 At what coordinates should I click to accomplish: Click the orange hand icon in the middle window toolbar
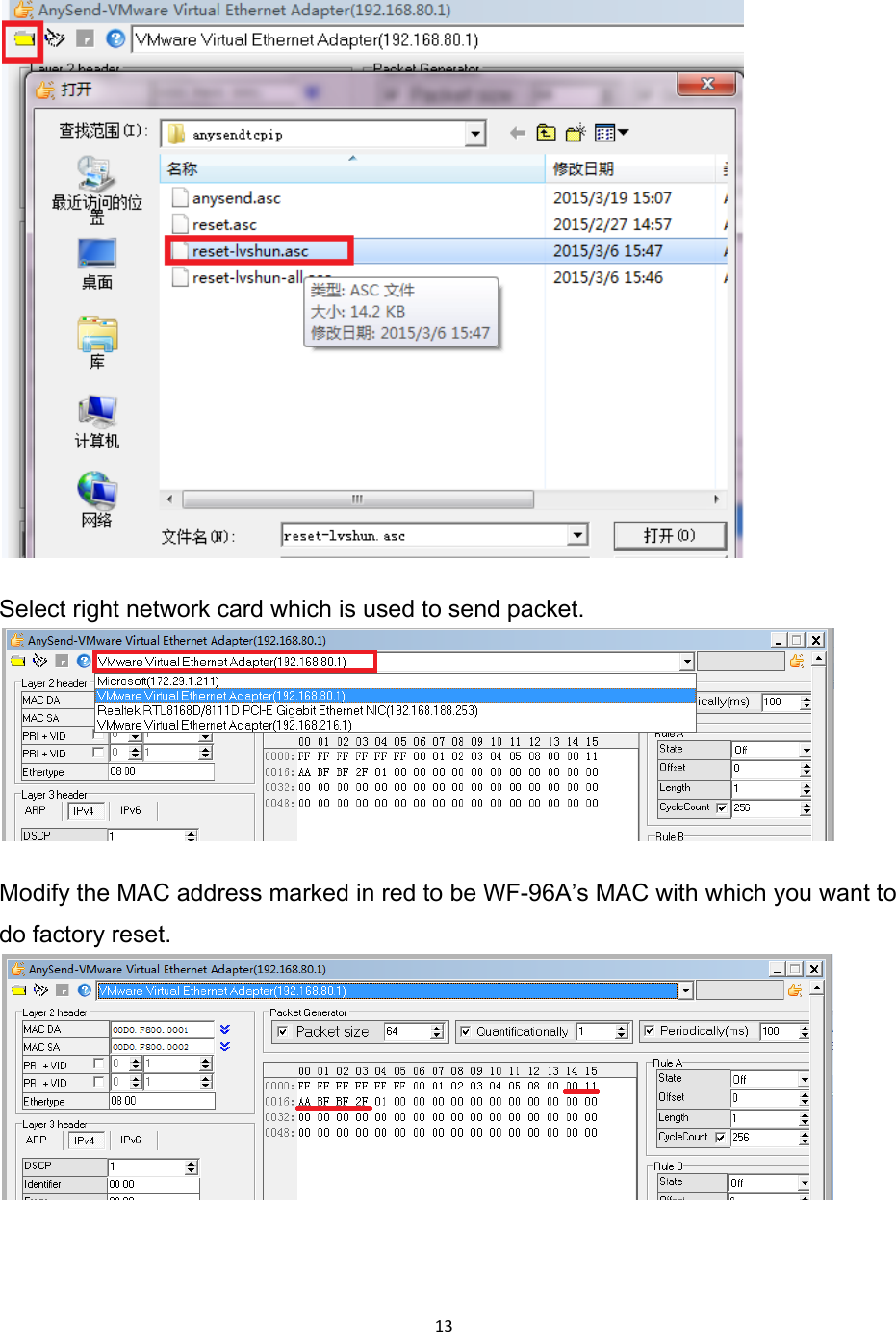click(x=796, y=661)
